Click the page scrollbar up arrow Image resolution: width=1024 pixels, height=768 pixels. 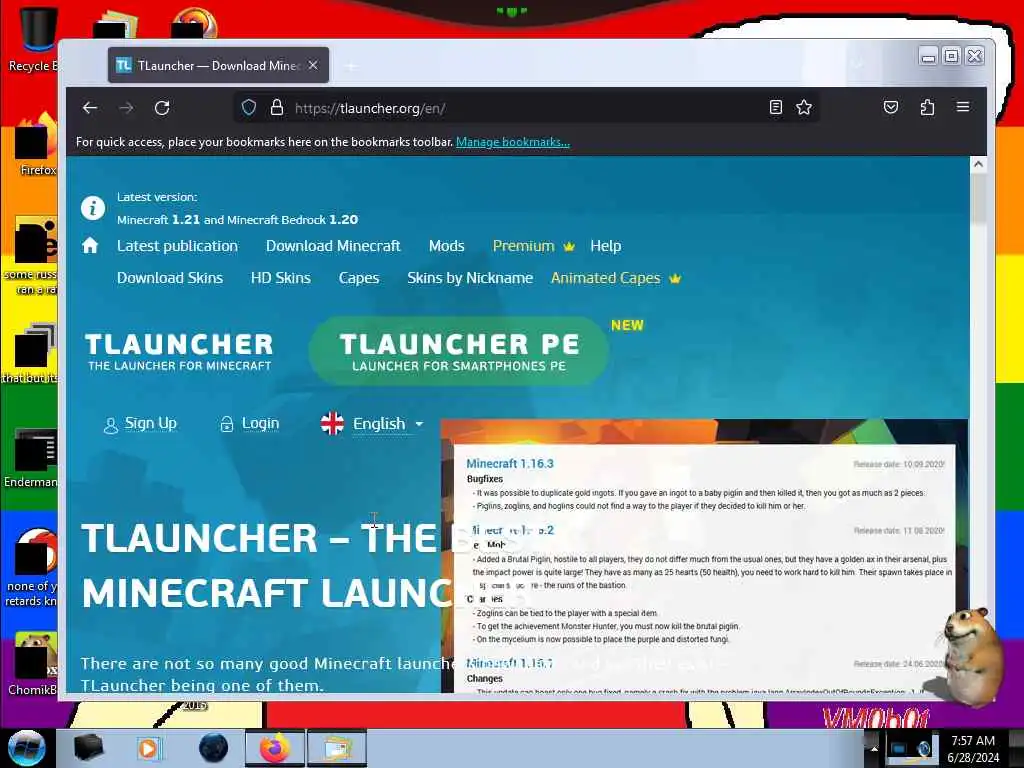(x=978, y=165)
